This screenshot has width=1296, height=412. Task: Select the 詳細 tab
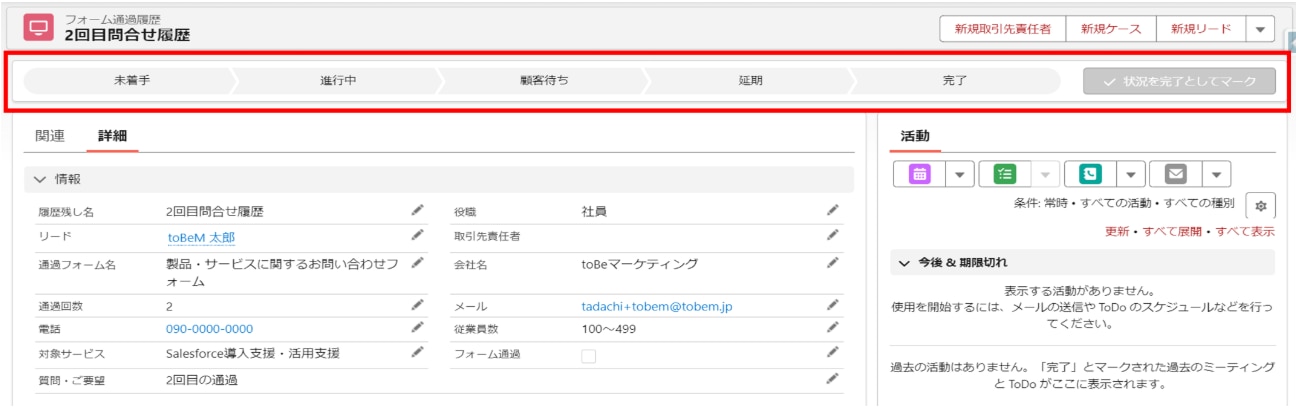click(112, 135)
